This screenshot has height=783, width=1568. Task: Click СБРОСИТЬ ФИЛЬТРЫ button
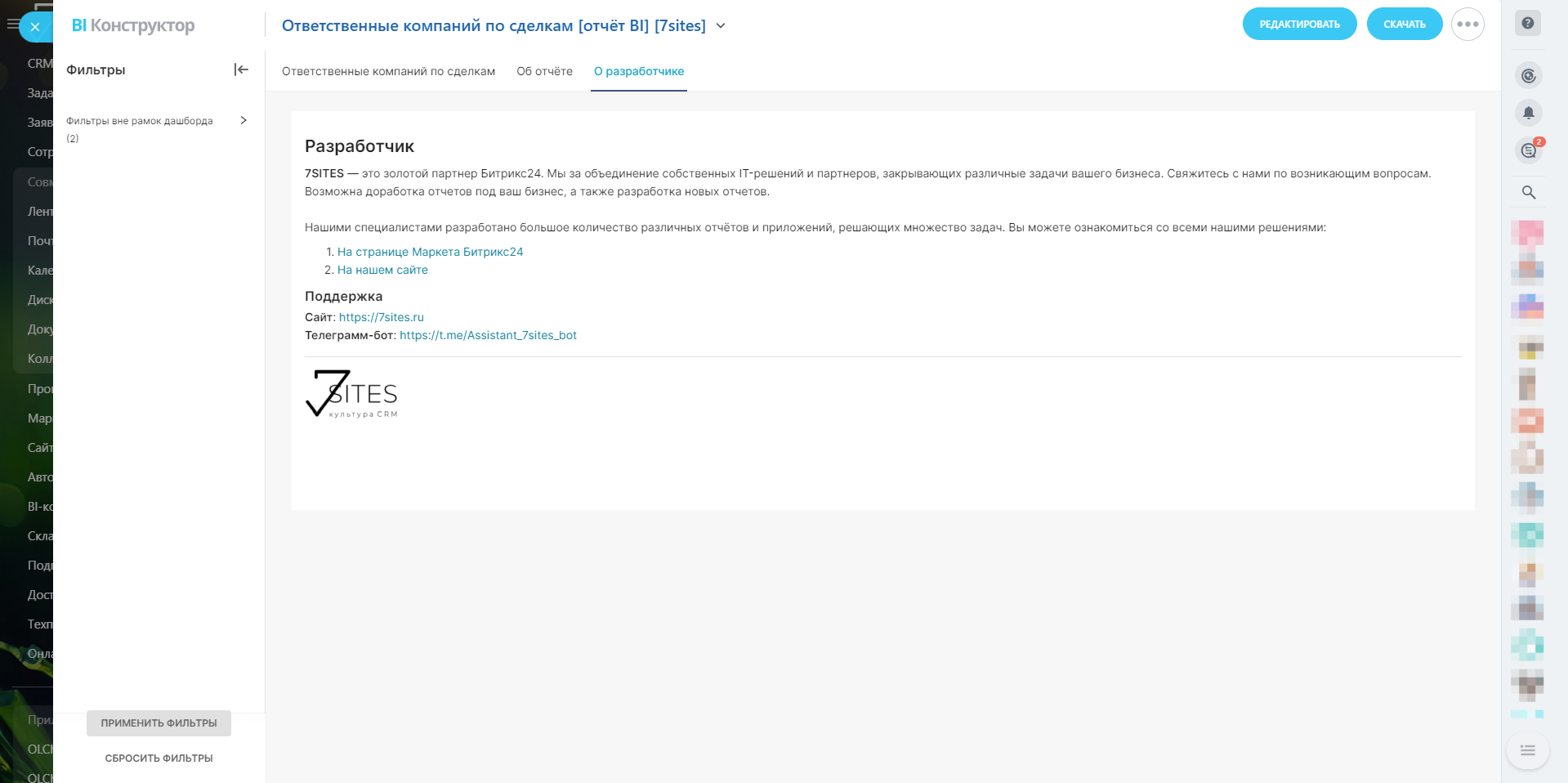pyautogui.click(x=159, y=758)
